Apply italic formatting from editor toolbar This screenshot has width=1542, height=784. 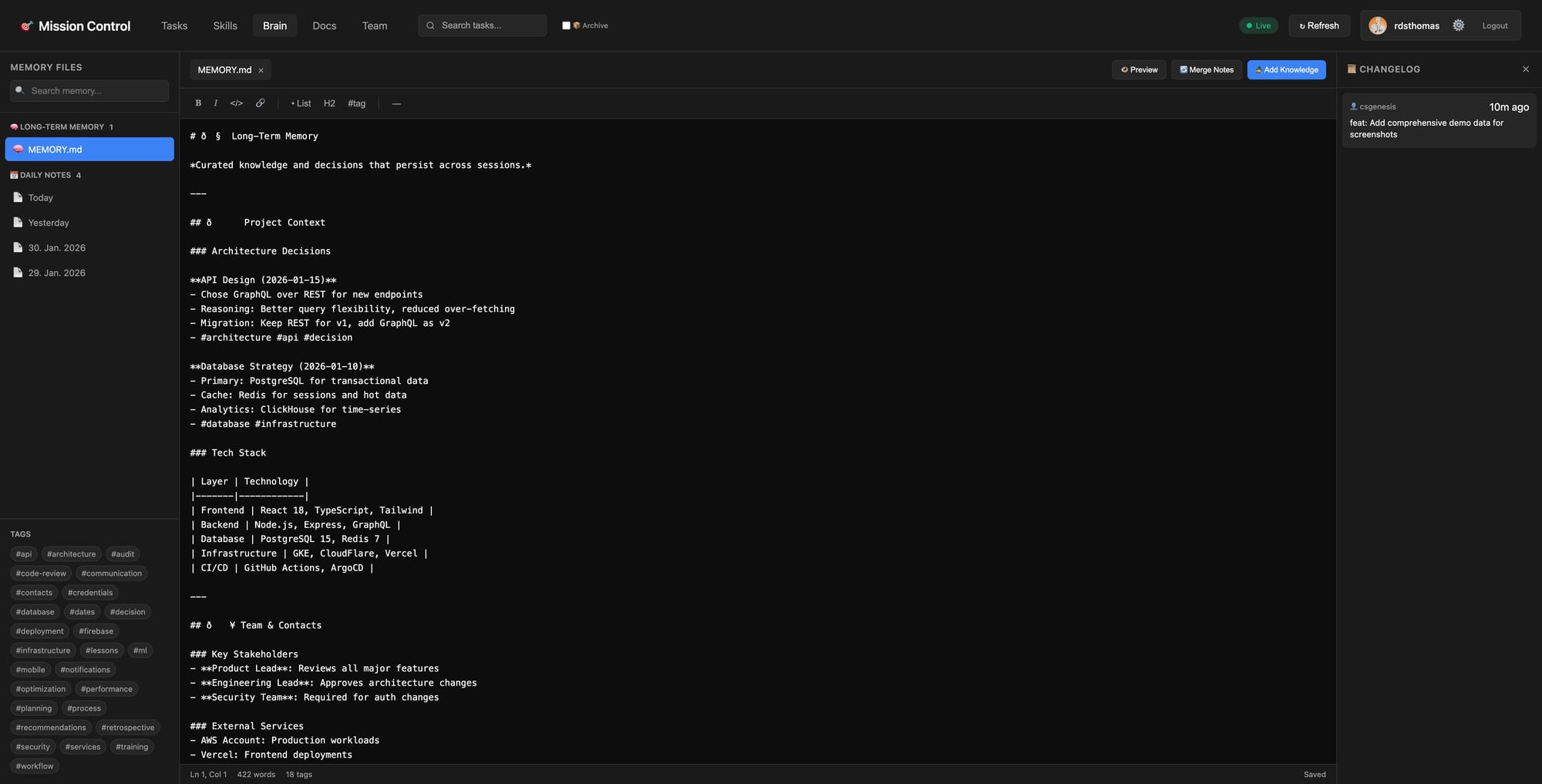[215, 103]
